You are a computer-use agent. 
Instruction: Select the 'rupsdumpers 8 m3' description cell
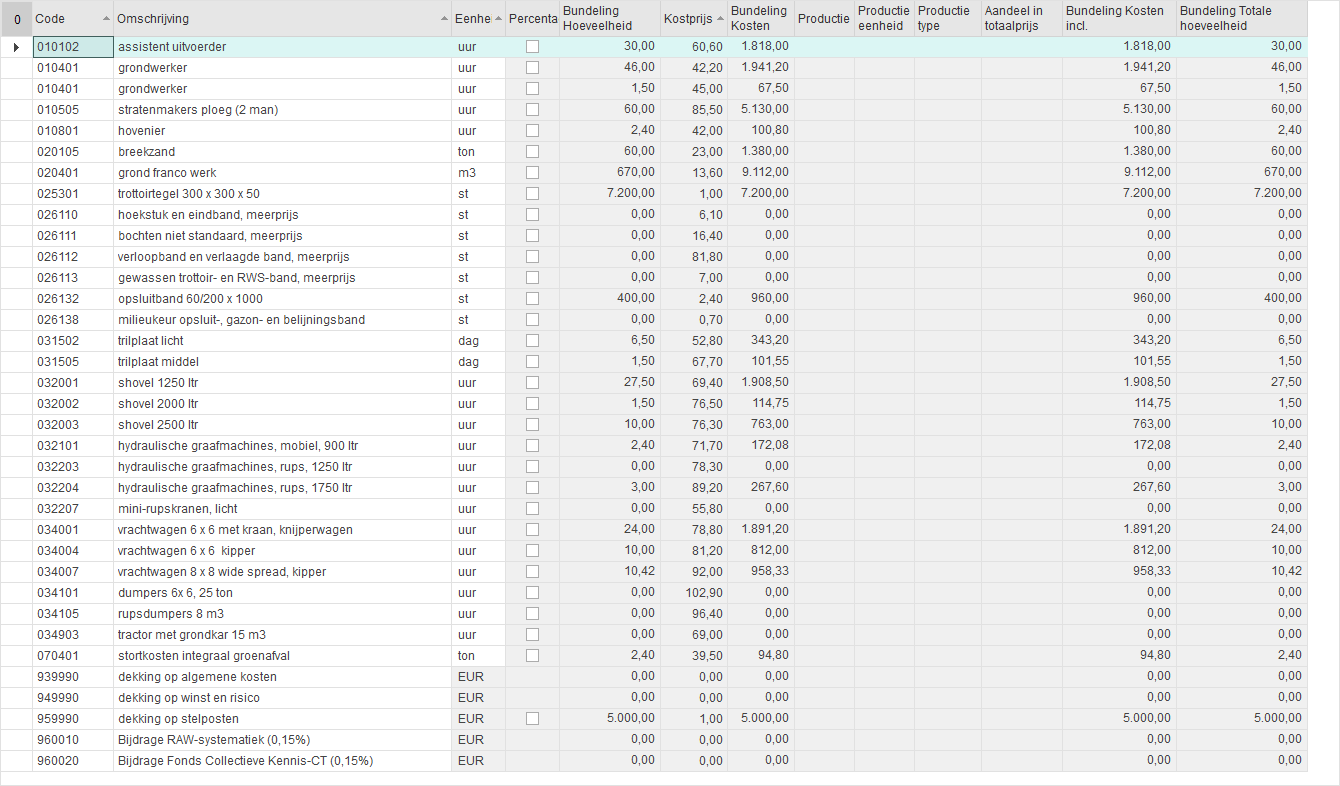[x=283, y=614]
